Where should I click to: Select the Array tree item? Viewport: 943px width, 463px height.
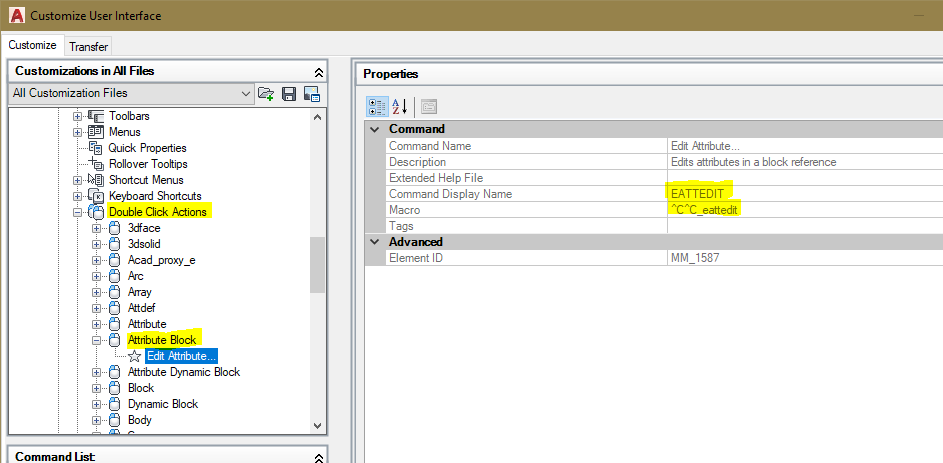140,292
